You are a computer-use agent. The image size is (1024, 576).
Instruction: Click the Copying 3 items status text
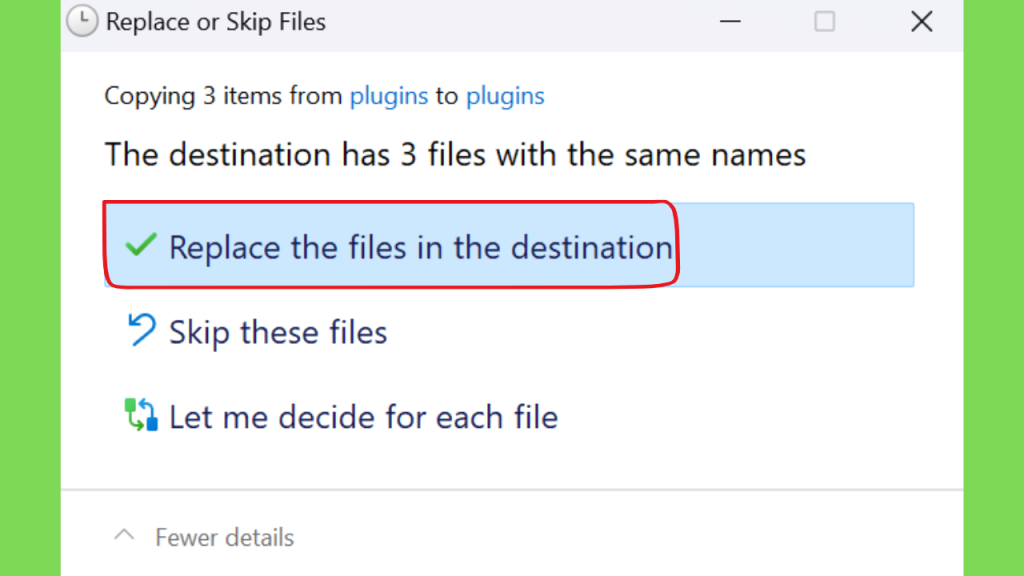223,96
